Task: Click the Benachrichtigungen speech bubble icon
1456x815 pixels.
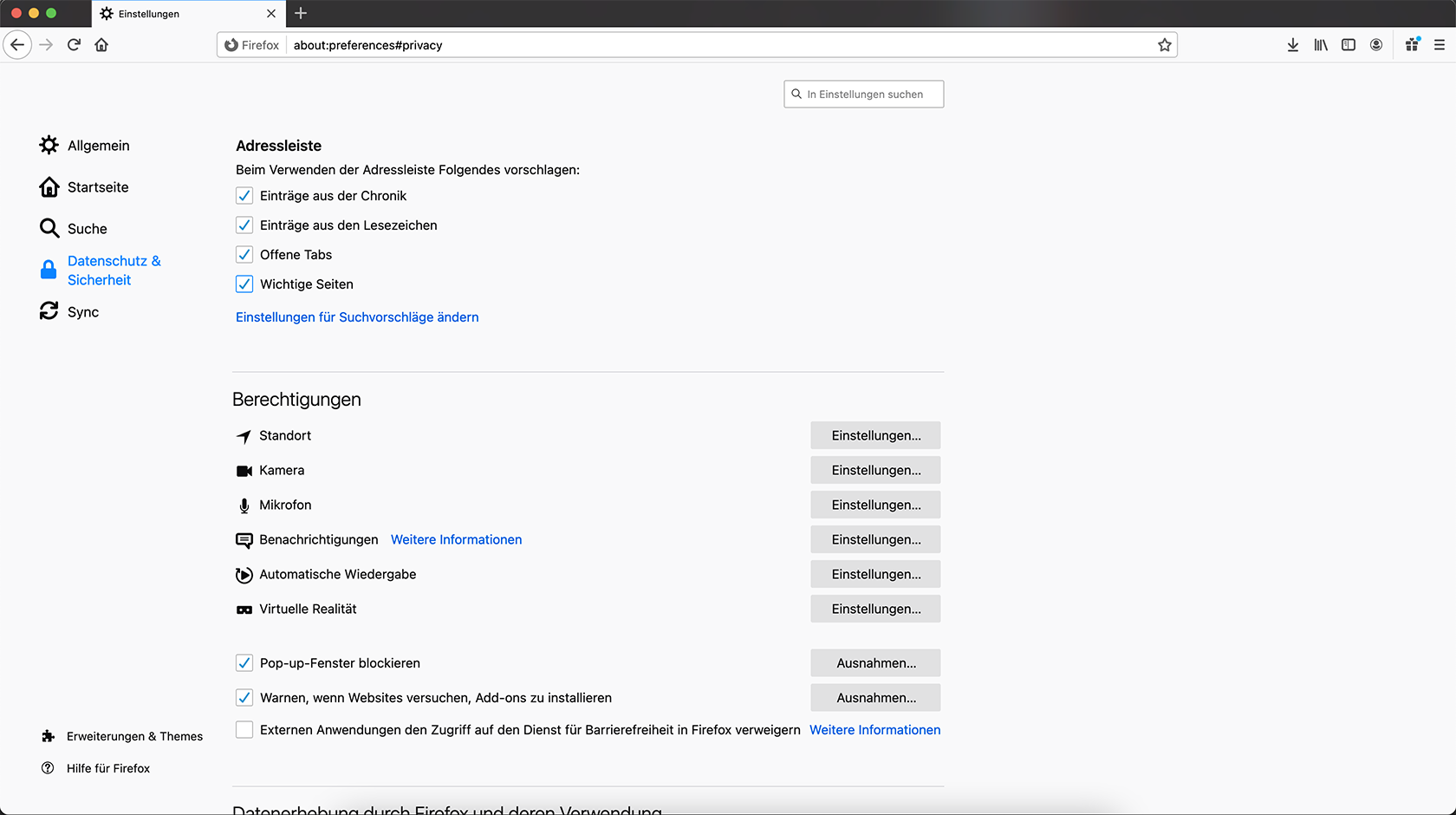Action: [244, 540]
